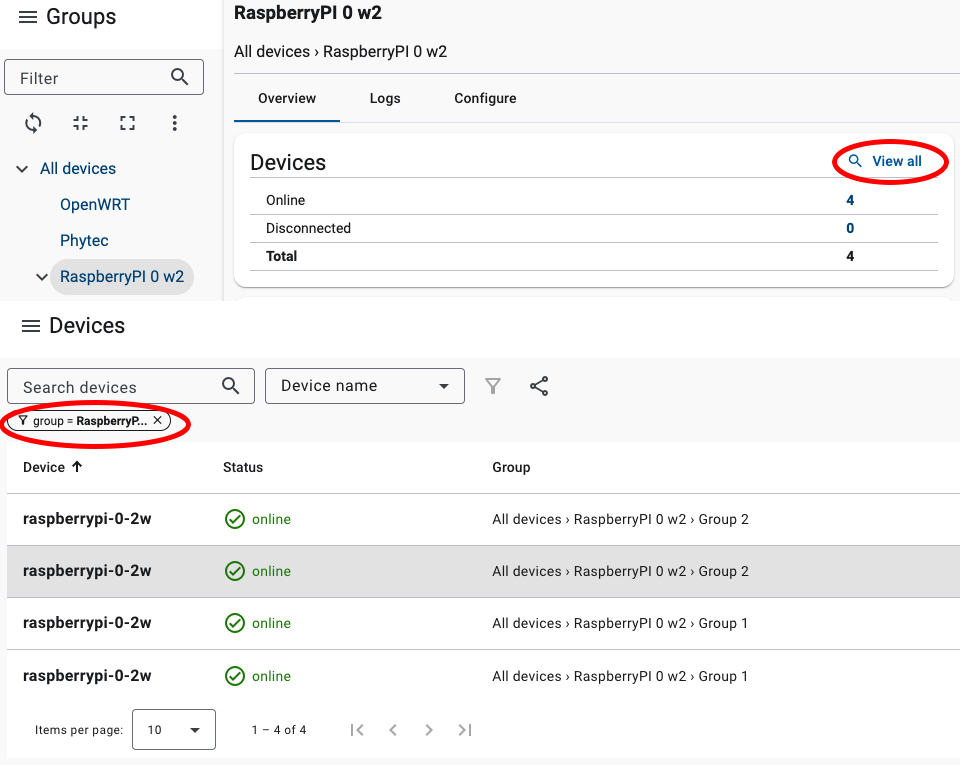Switch to the Logs tab
Screen dimensions: 960x765
tap(385, 98)
